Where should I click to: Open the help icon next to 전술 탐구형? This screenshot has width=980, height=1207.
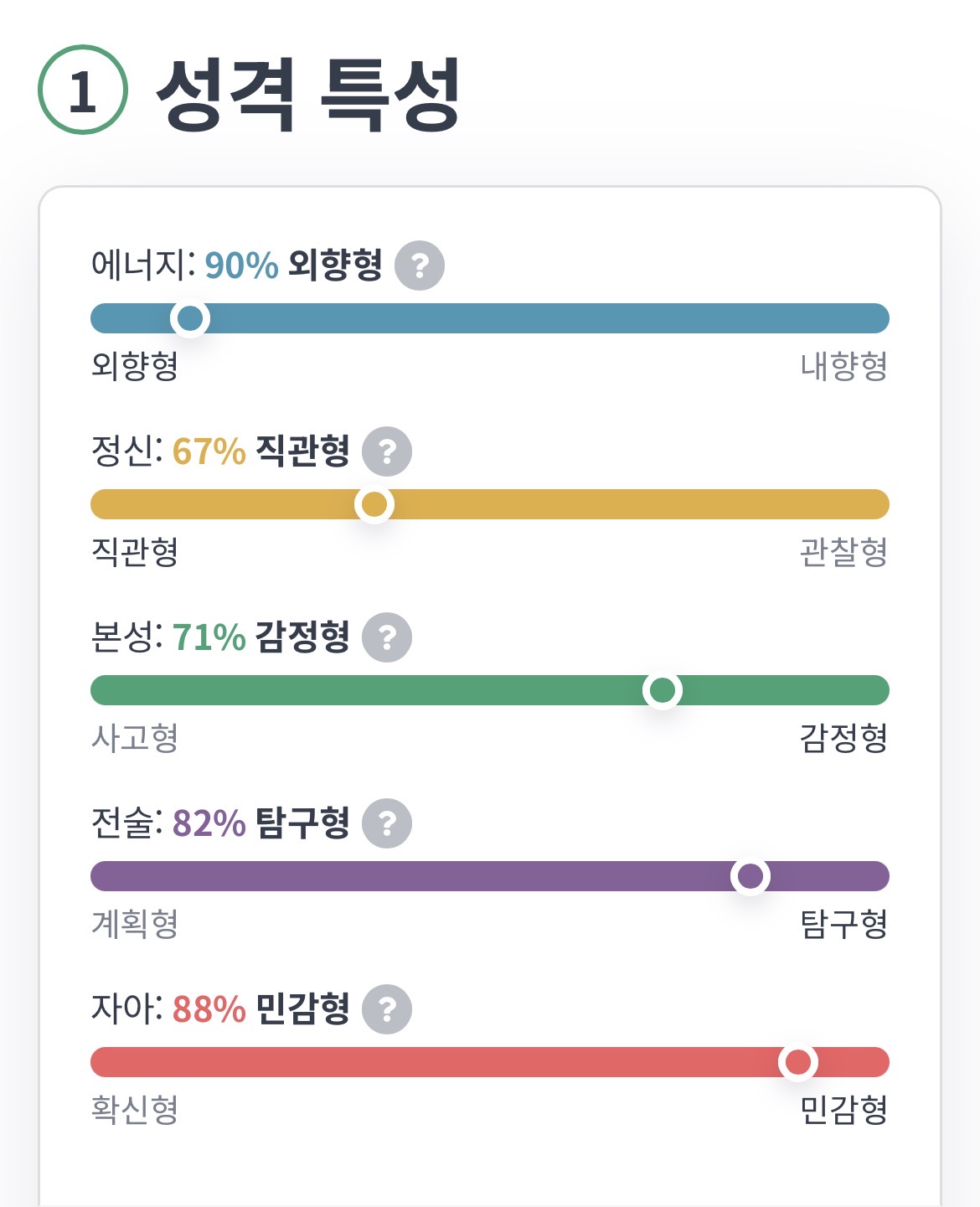point(387,823)
